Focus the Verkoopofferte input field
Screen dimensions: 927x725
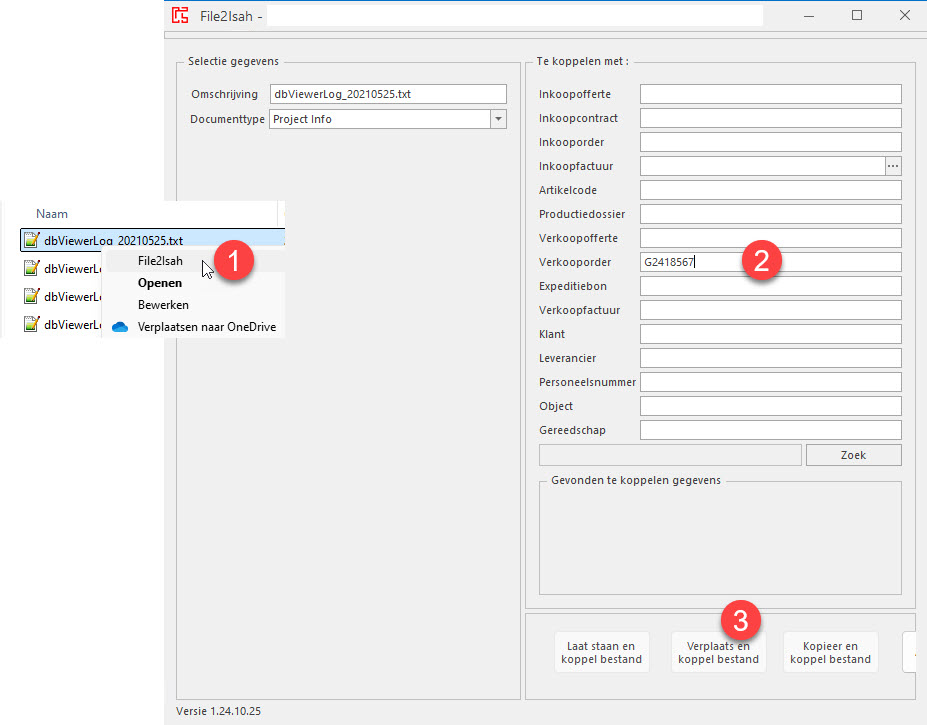[x=770, y=238]
